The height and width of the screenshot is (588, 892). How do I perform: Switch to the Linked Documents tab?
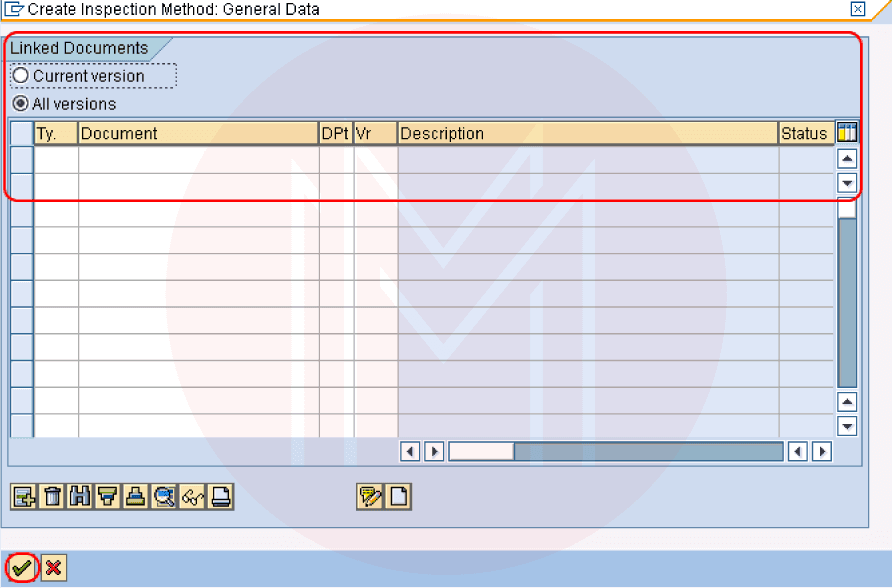[79, 48]
